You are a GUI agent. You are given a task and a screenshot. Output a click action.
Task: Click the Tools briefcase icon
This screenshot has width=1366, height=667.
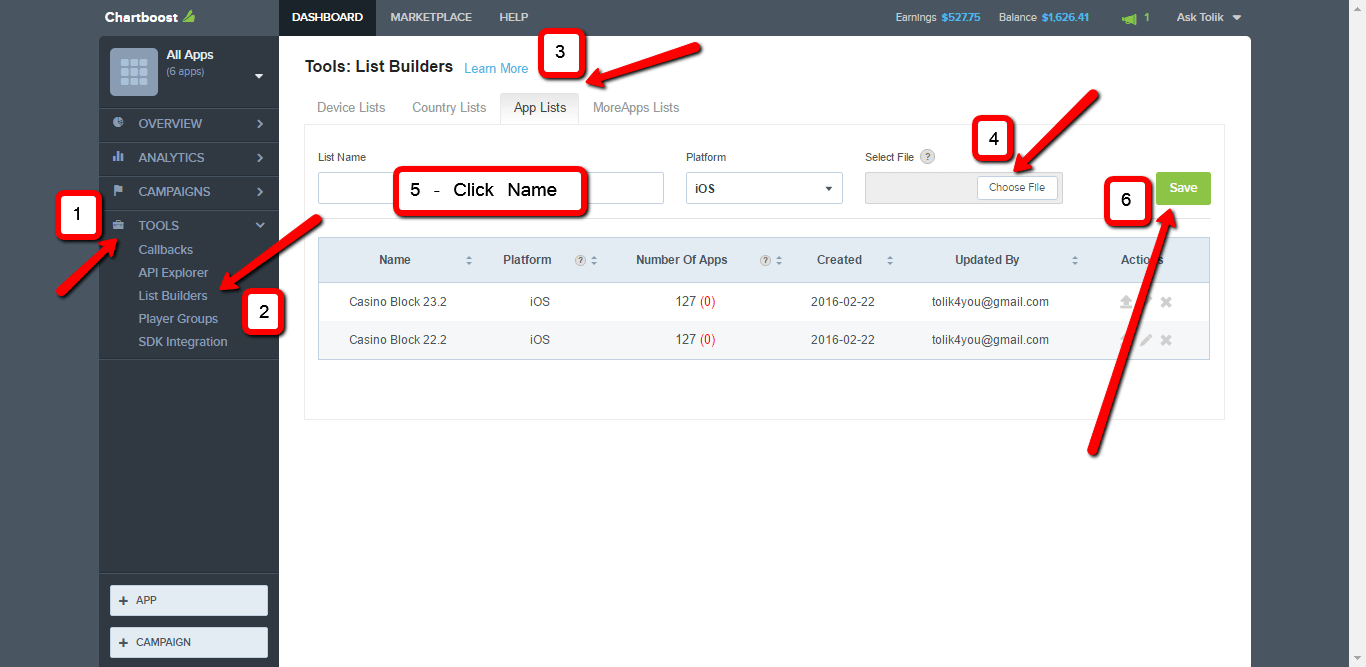(x=118, y=225)
